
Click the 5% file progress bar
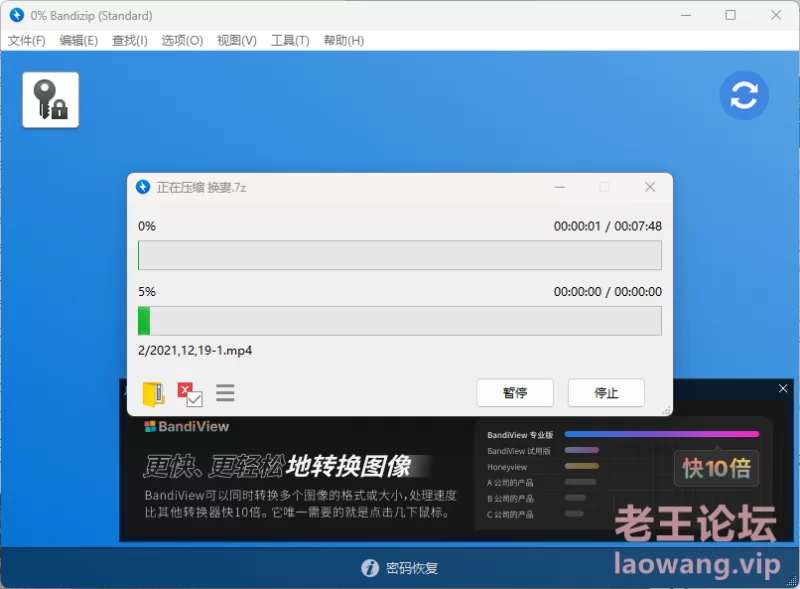click(399, 321)
